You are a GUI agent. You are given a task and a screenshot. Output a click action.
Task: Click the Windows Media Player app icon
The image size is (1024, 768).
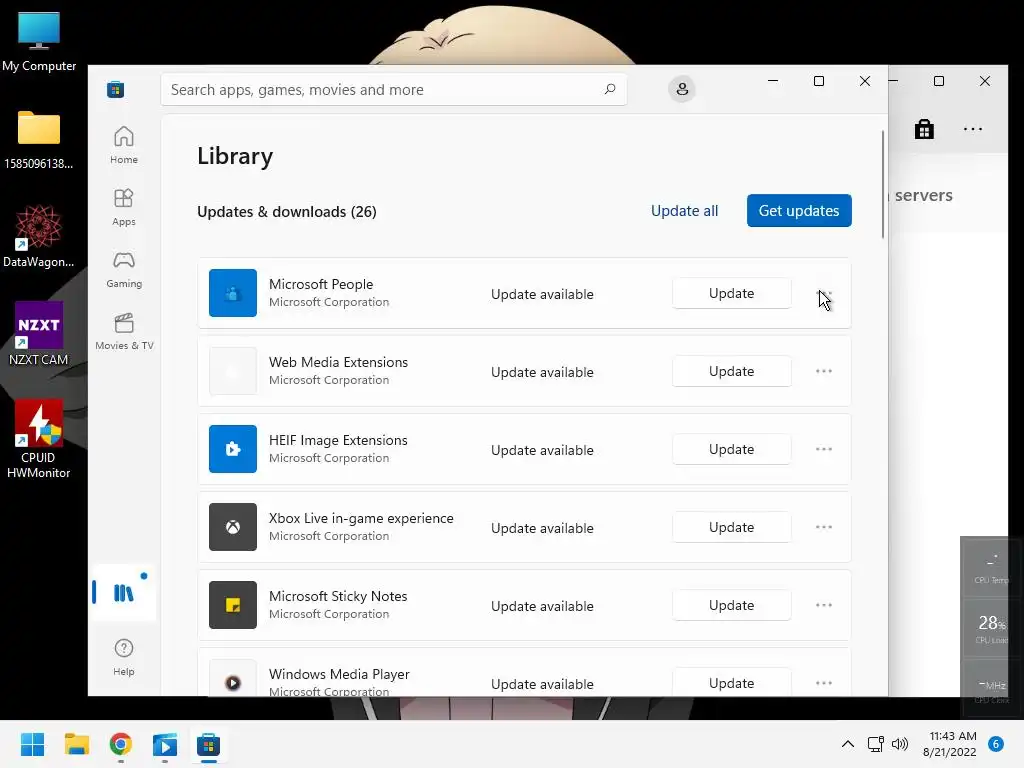point(232,678)
